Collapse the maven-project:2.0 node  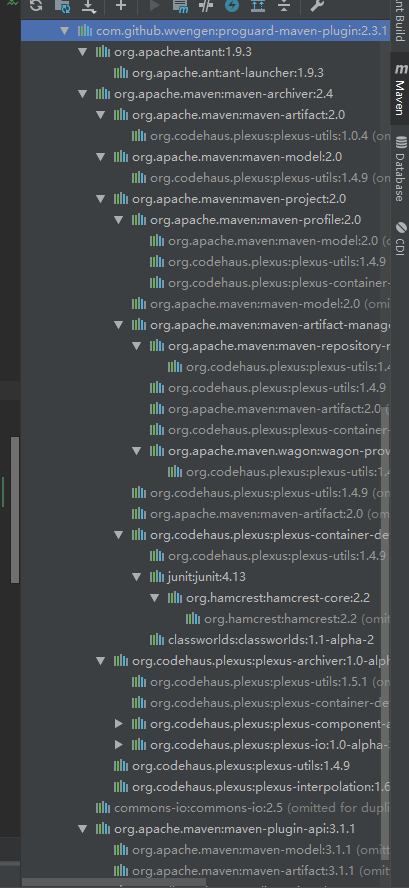click(x=101, y=199)
